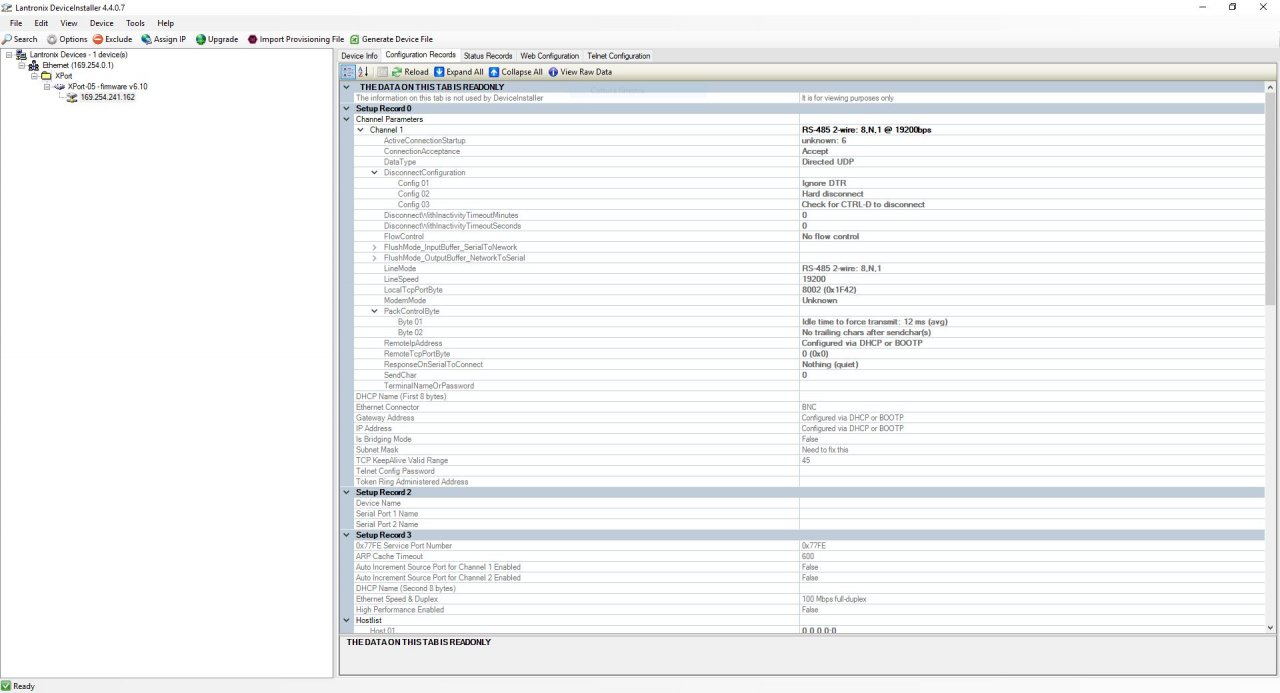Click the "100 Mbps full-duplex" value
The height and width of the screenshot is (693, 1280).
(x=833, y=599)
